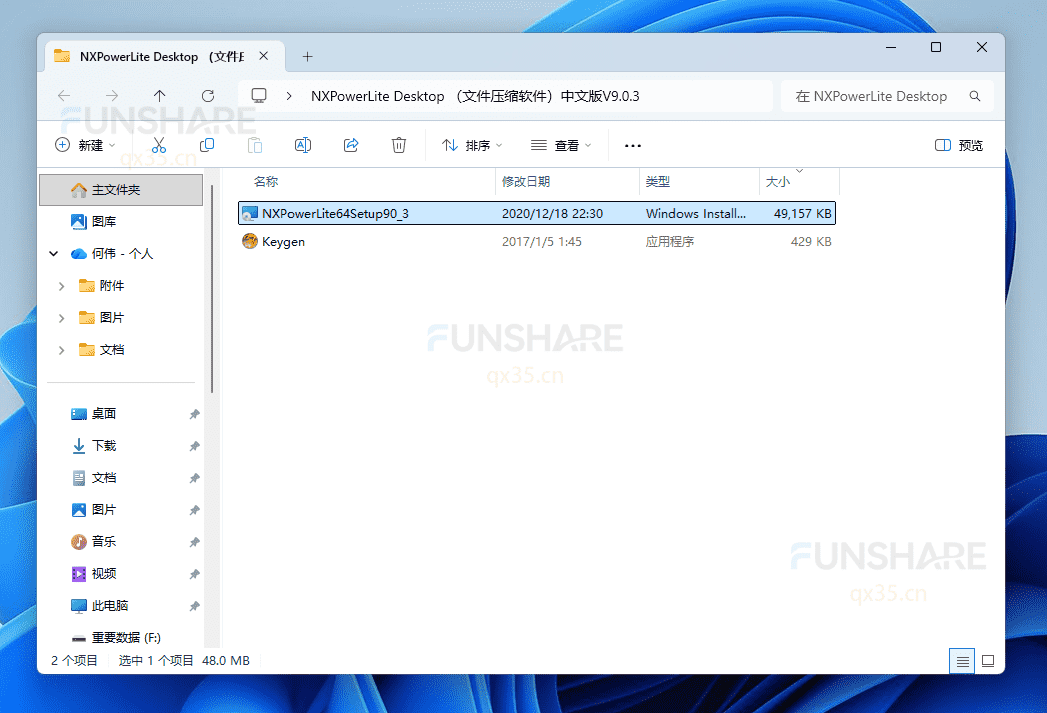
Task: Go up one folder level
Action: (x=160, y=96)
